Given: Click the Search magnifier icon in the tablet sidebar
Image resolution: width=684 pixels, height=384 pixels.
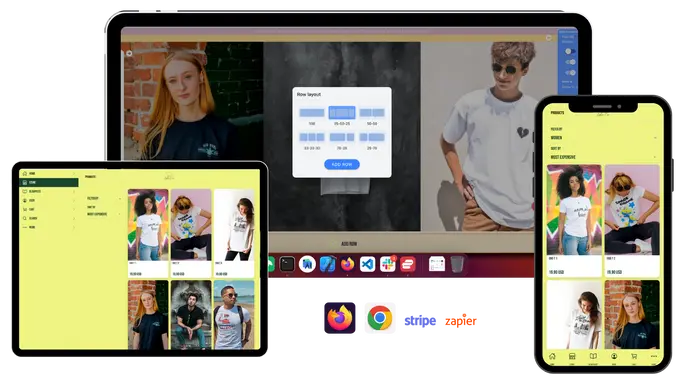Looking at the screenshot, I should coord(25,218).
